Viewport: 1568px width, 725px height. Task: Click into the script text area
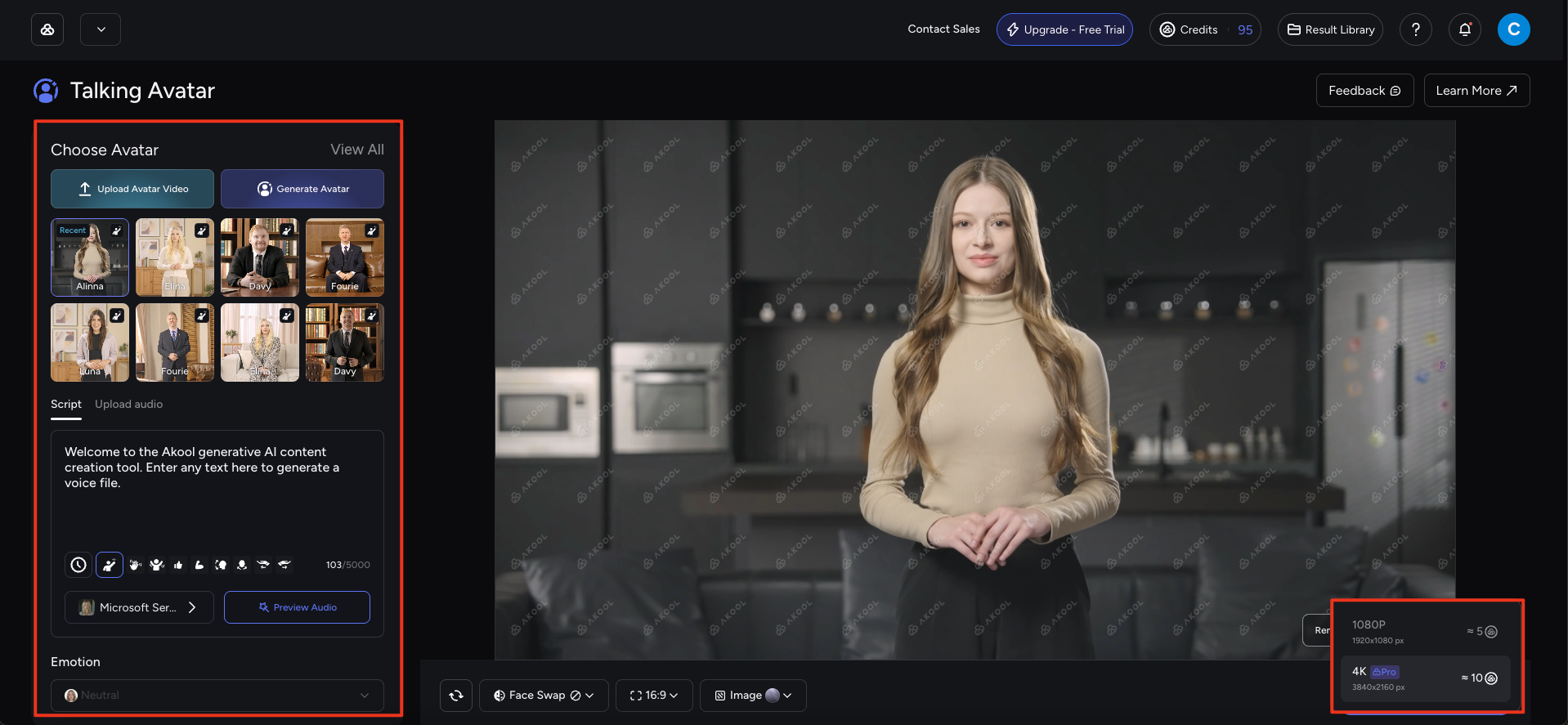click(x=217, y=490)
